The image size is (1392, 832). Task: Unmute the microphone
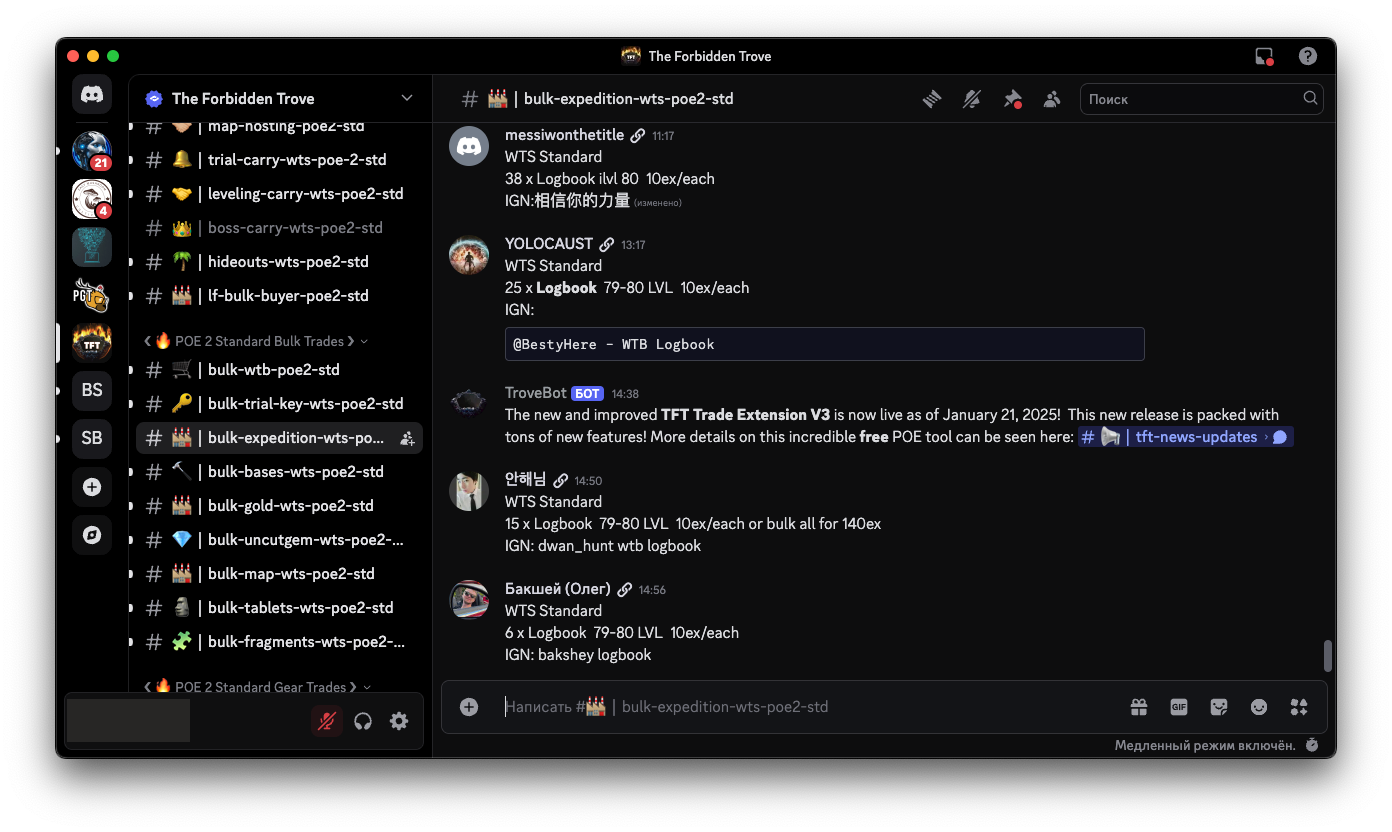[327, 721]
